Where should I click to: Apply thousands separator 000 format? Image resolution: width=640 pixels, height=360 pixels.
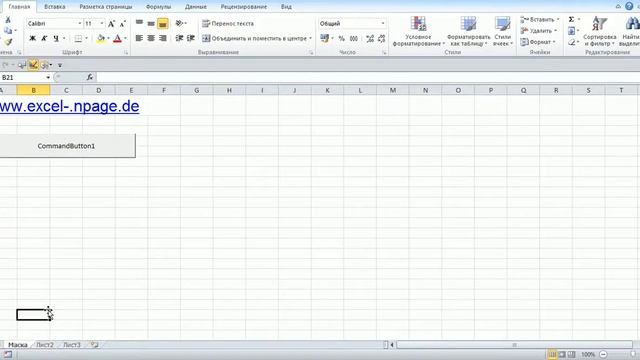(354, 39)
